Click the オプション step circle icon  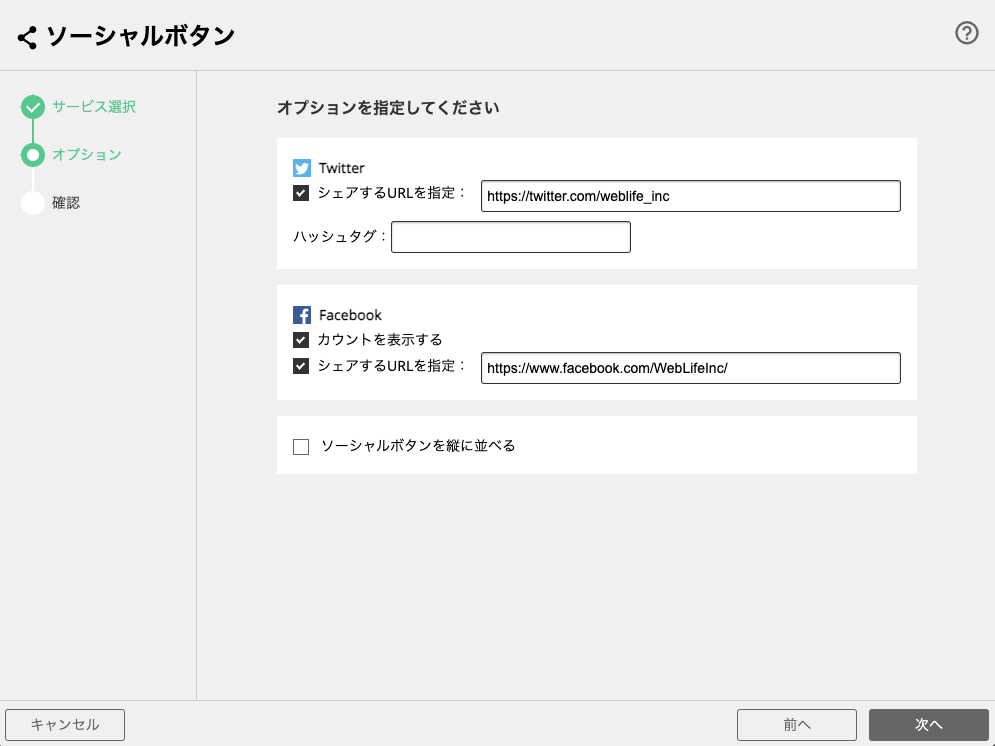(33, 155)
